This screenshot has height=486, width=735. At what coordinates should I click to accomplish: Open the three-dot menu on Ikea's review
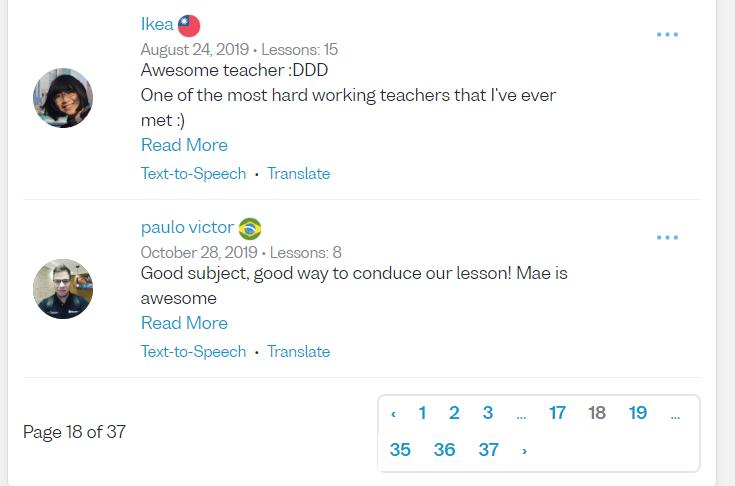coord(667,35)
